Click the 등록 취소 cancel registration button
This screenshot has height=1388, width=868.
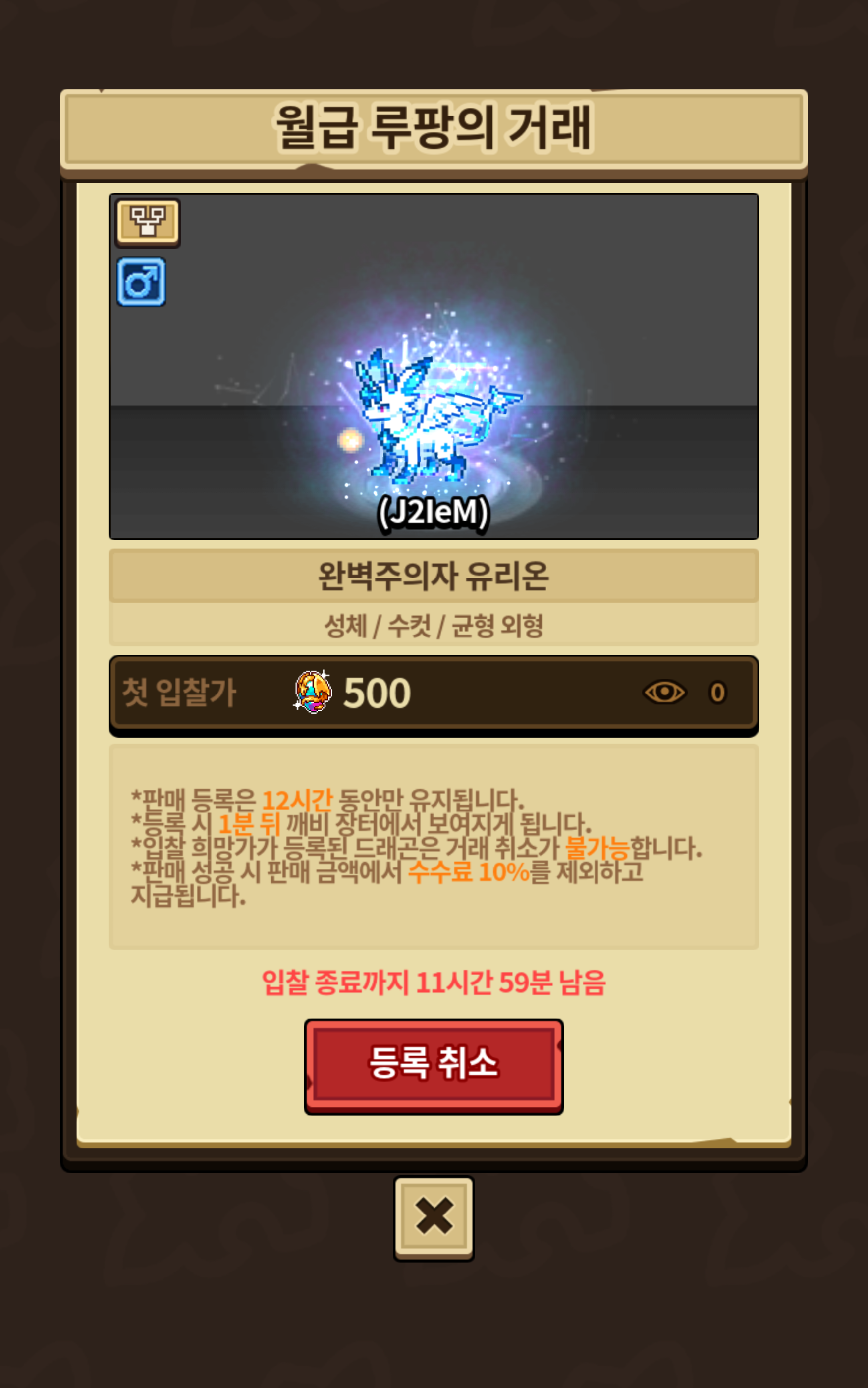pos(434,1066)
